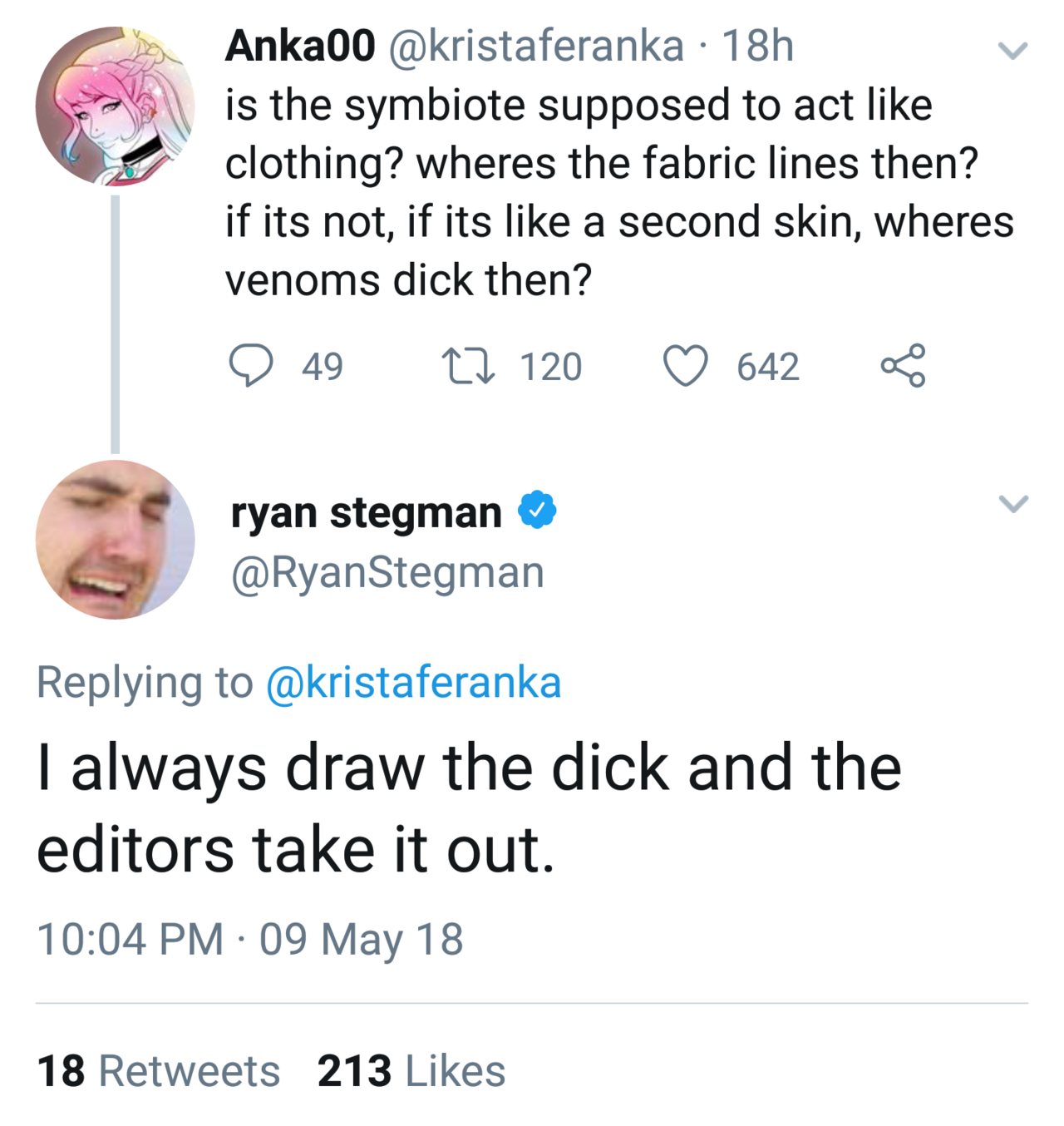The image size is (1064, 1126).
Task: Click the 18h timestamp
Action: [x=757, y=46]
